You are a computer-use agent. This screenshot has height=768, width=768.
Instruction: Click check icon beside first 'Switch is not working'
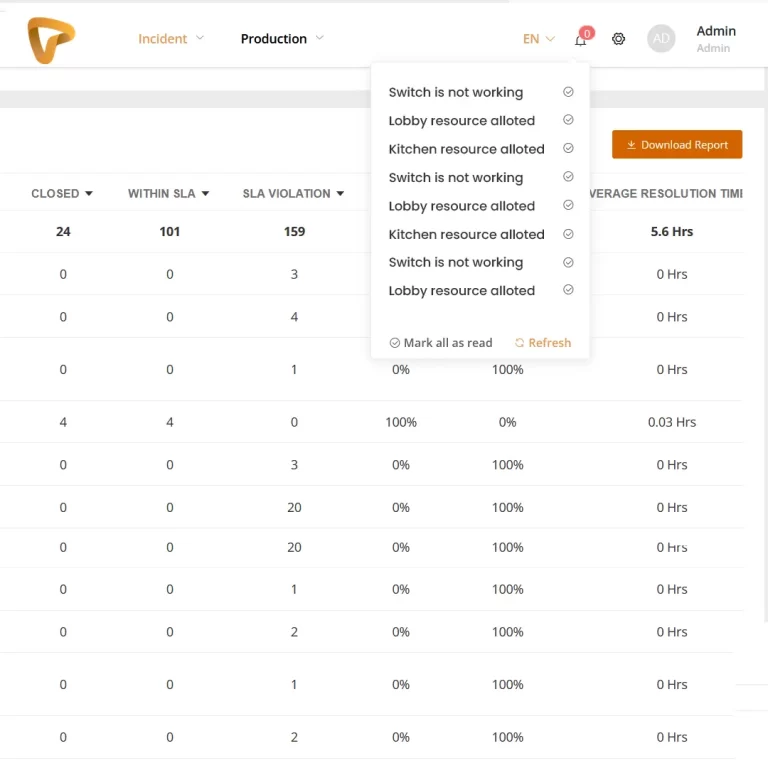tap(568, 92)
